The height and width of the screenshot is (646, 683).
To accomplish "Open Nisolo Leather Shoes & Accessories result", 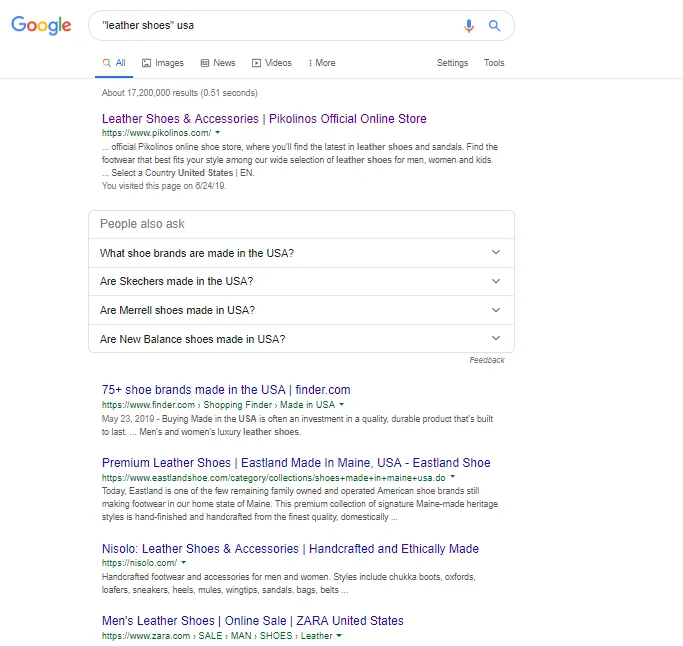I will (290, 548).
